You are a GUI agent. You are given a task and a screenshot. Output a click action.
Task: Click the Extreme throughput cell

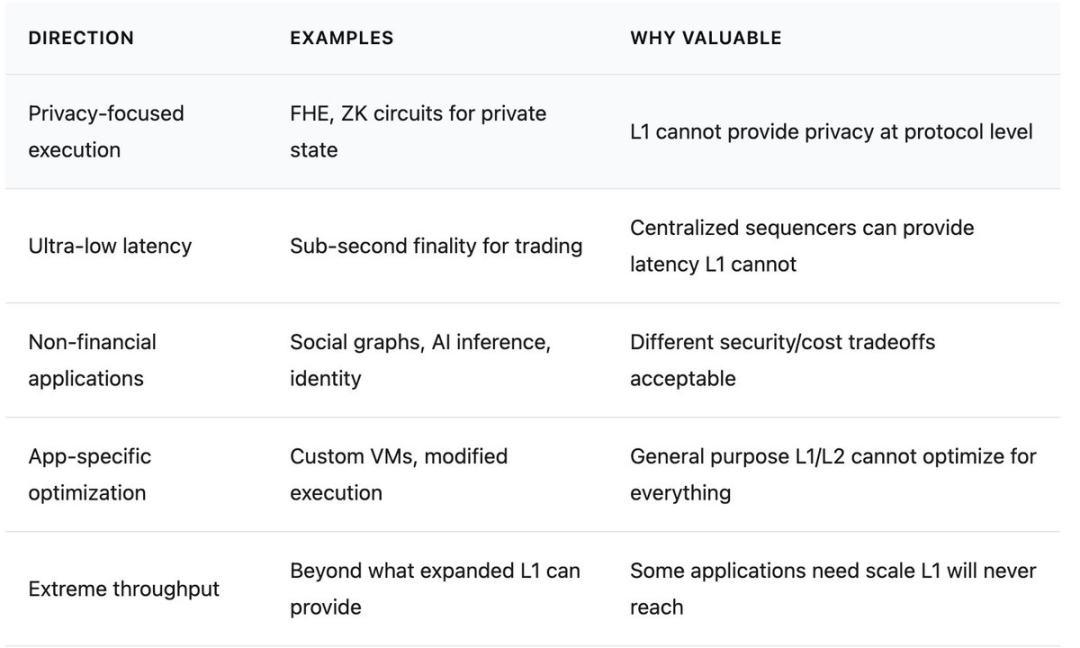click(124, 589)
